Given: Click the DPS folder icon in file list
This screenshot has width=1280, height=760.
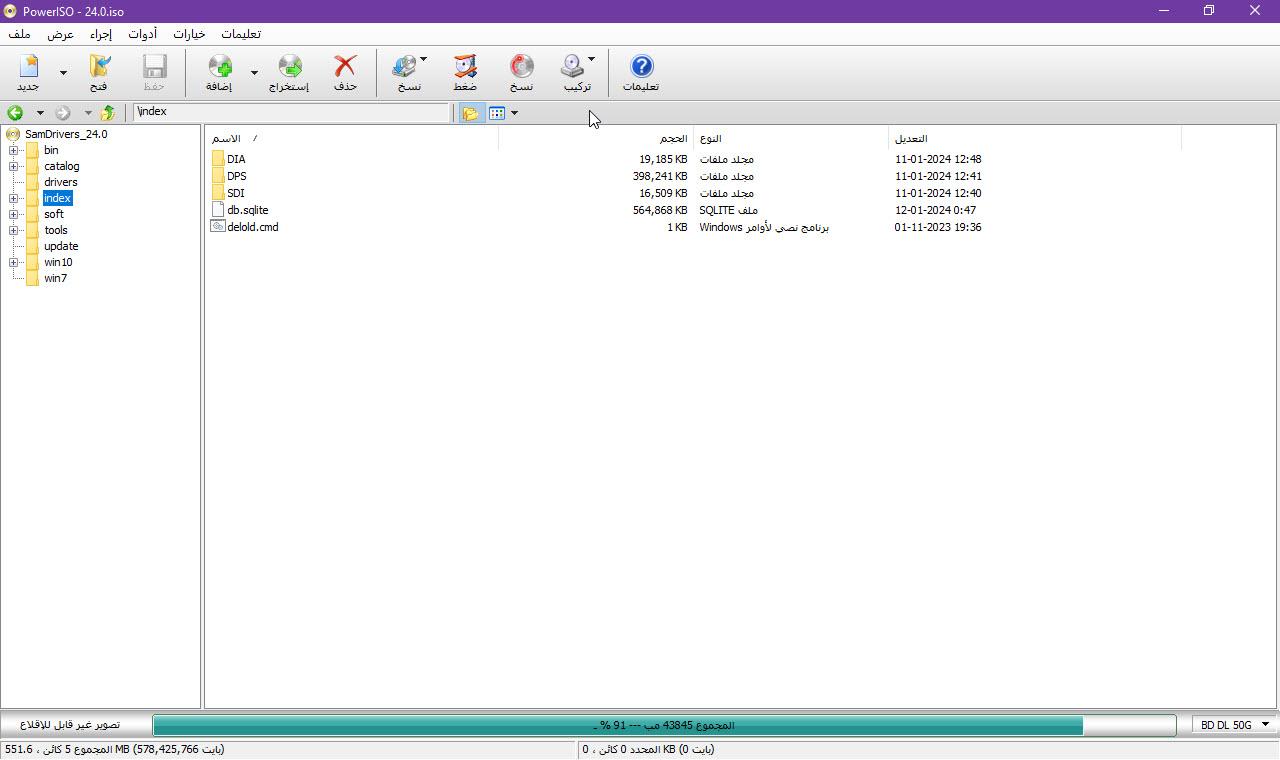Looking at the screenshot, I should pyautogui.click(x=218, y=176).
